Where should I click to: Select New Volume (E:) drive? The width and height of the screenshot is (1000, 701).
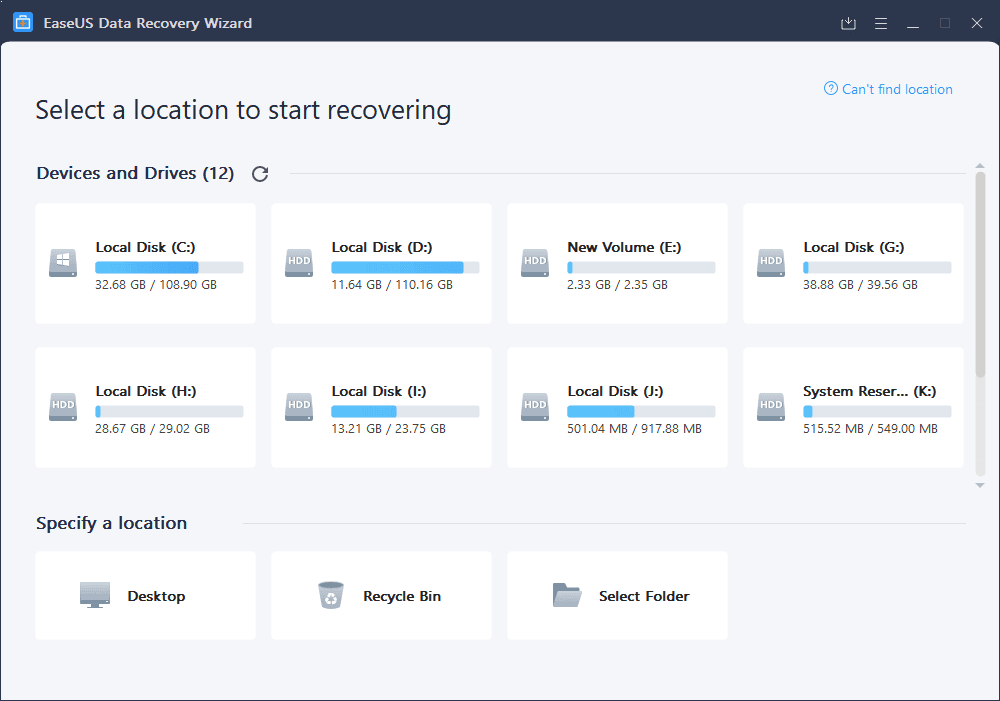[617, 263]
